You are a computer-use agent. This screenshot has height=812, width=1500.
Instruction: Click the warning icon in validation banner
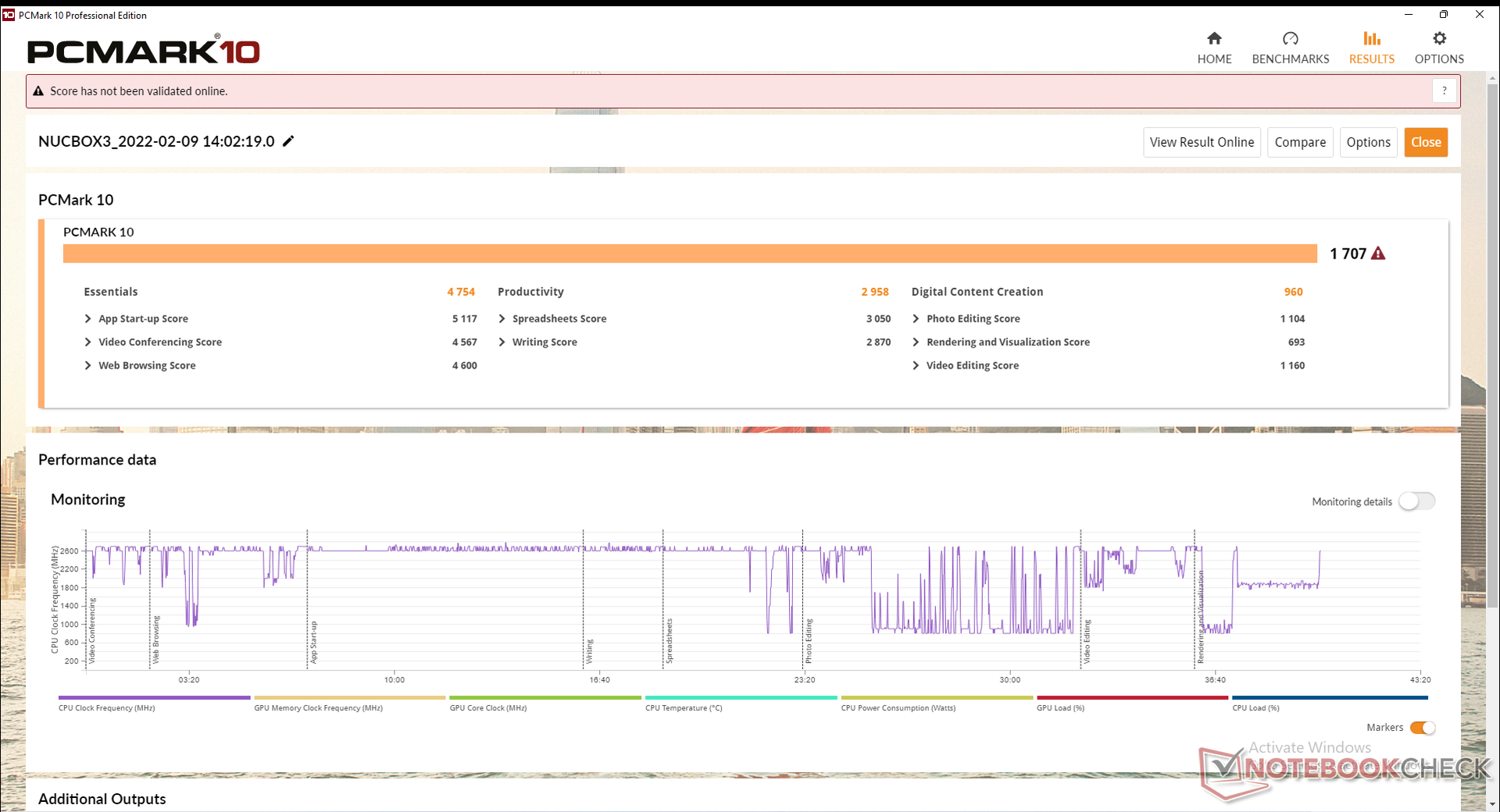coord(38,91)
